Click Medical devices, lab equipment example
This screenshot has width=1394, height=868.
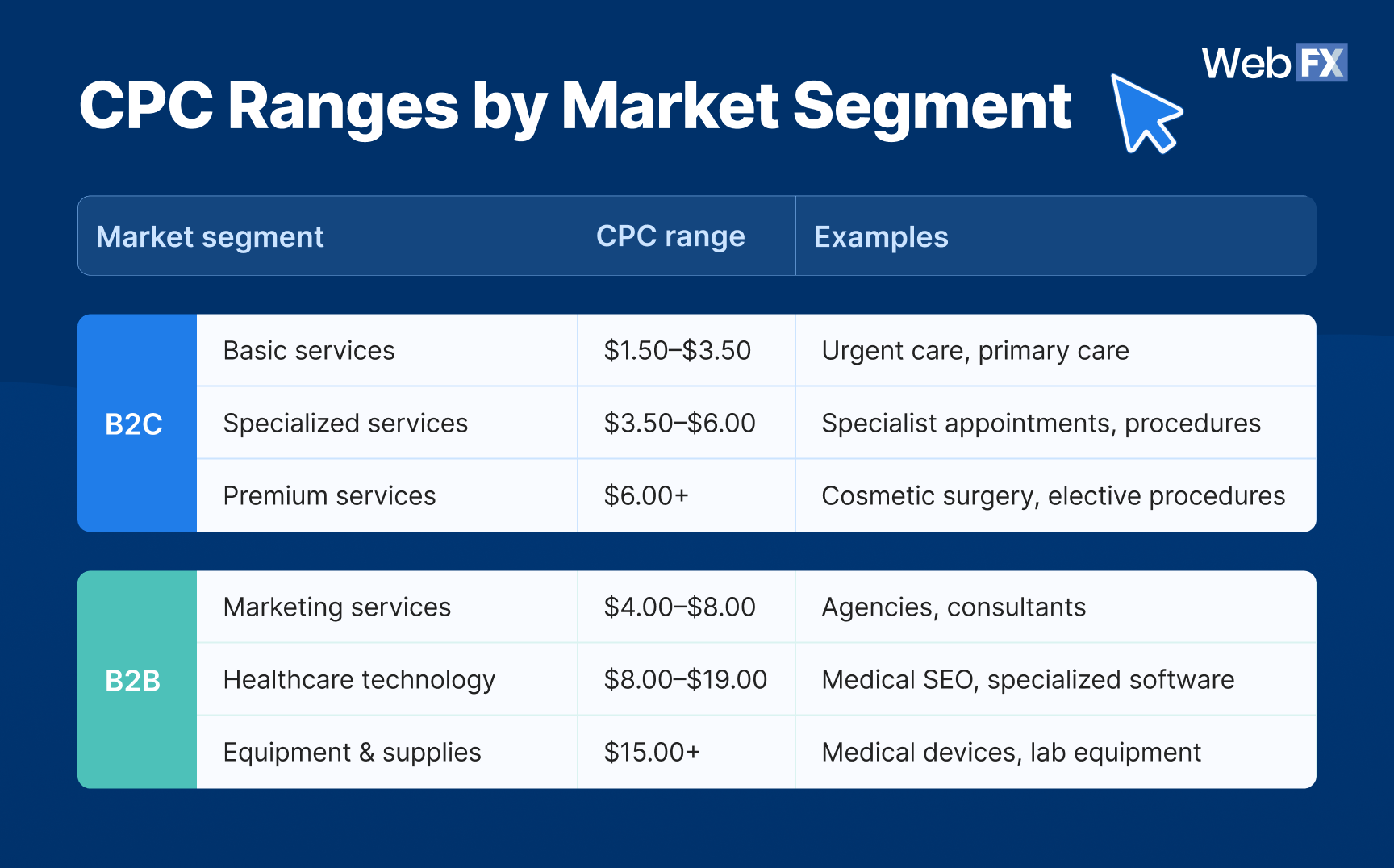[1012, 753]
